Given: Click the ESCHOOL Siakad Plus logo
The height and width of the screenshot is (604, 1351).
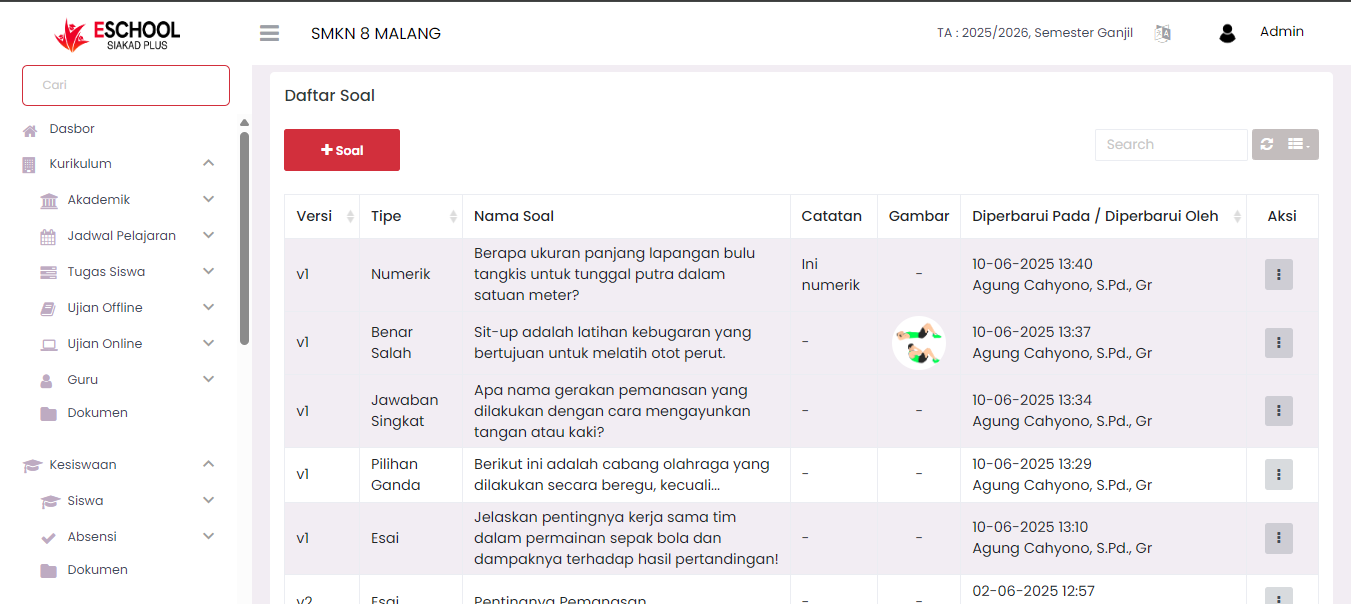Looking at the screenshot, I should 118,34.
